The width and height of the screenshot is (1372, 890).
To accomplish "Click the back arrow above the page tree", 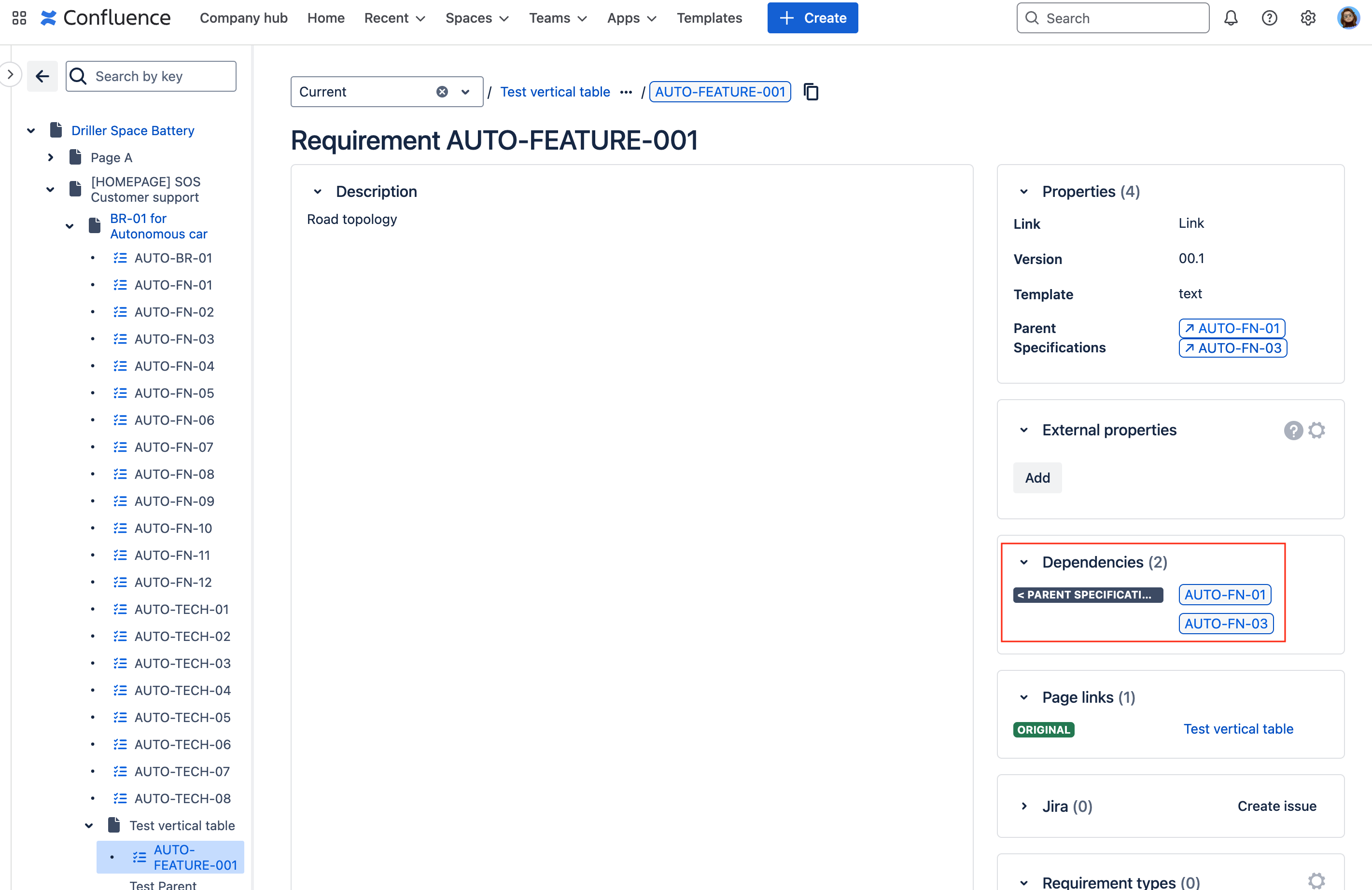I will coord(42,75).
